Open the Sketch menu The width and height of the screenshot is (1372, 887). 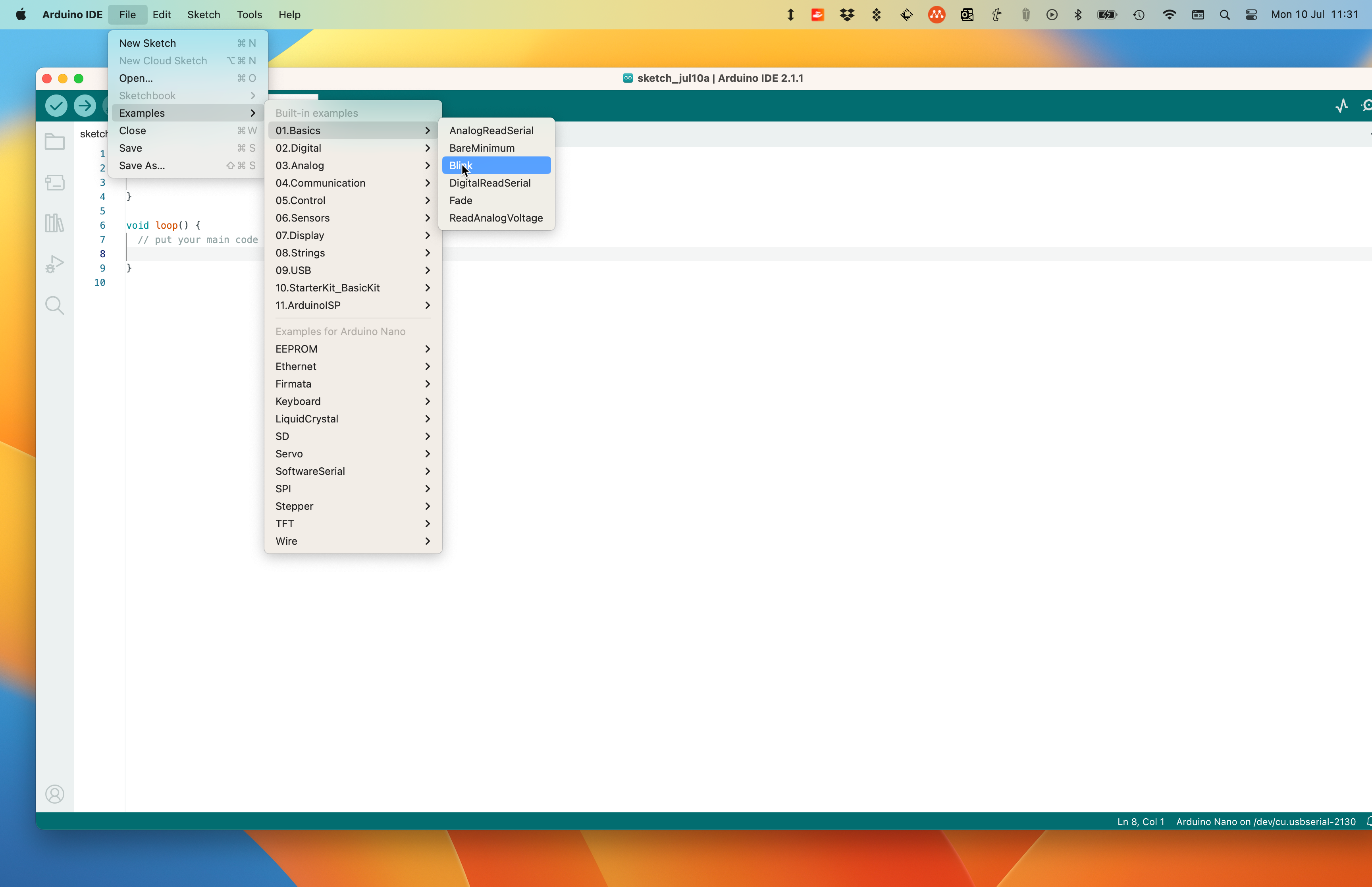tap(204, 14)
